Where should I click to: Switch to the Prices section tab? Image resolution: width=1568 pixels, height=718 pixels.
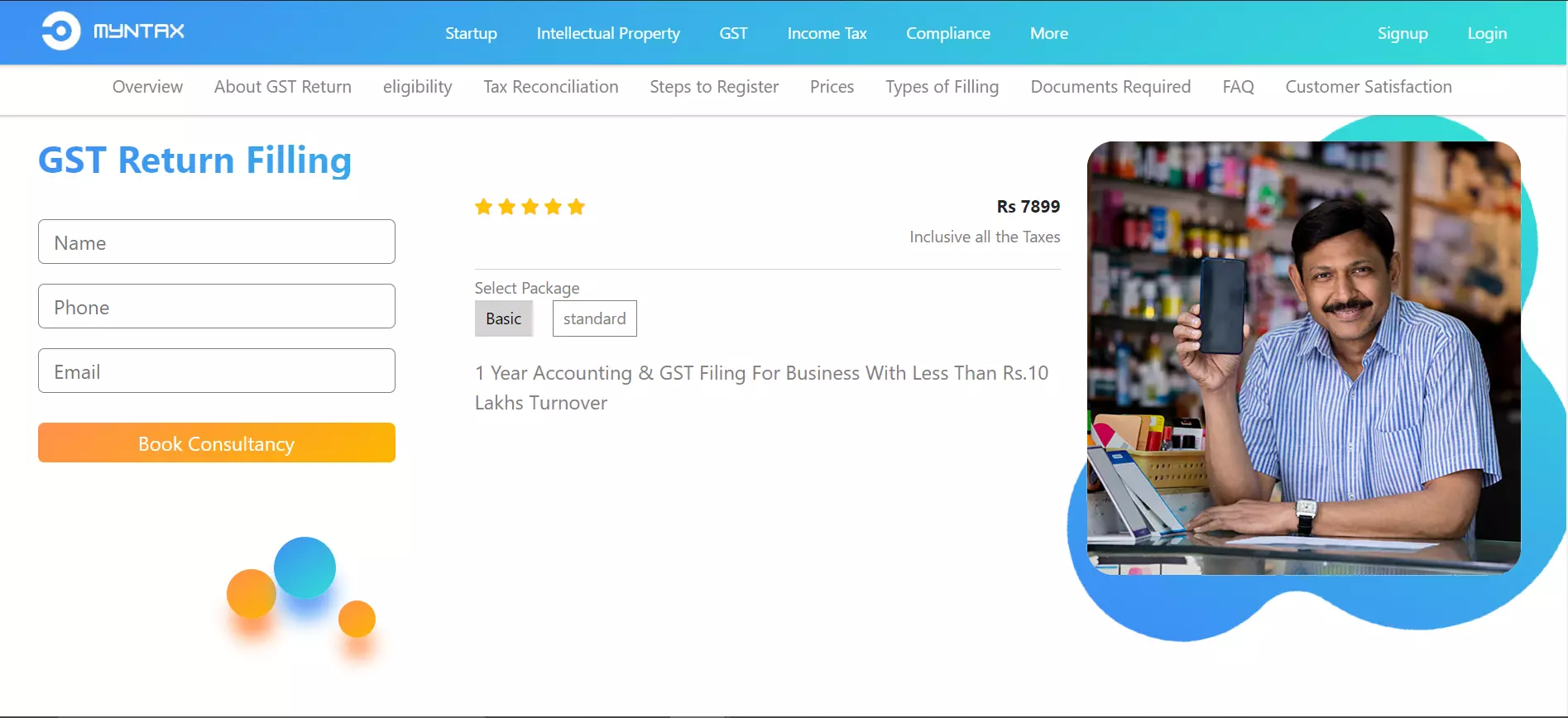pyautogui.click(x=832, y=87)
